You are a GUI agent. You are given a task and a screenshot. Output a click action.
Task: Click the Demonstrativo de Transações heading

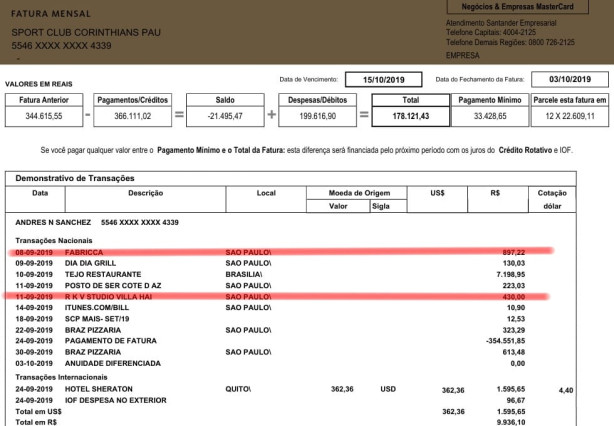75,178
